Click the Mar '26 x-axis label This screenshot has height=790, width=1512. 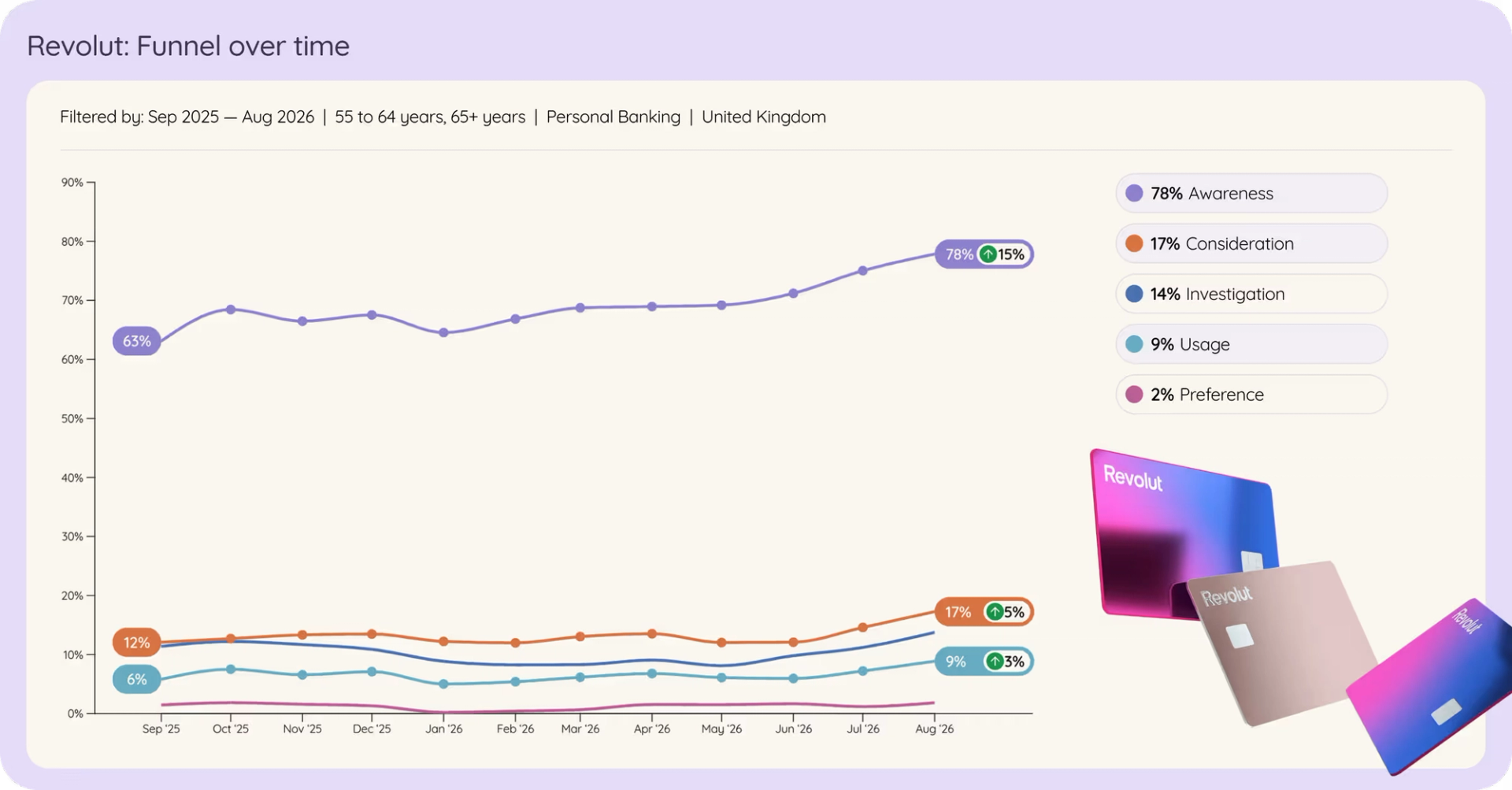point(580,729)
